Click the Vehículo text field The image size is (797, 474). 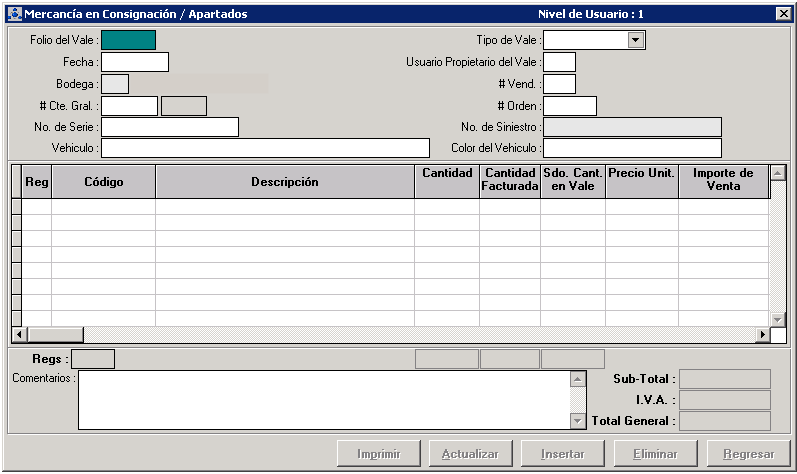coord(264,148)
